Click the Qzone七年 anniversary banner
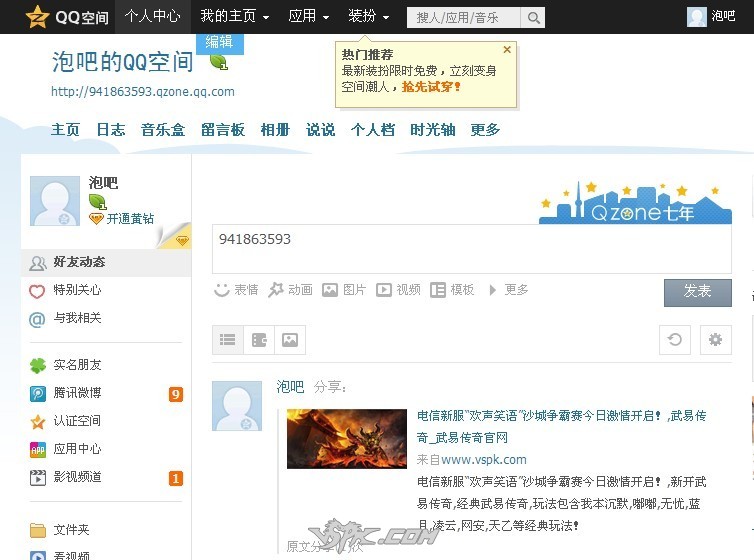 pyautogui.click(x=635, y=202)
